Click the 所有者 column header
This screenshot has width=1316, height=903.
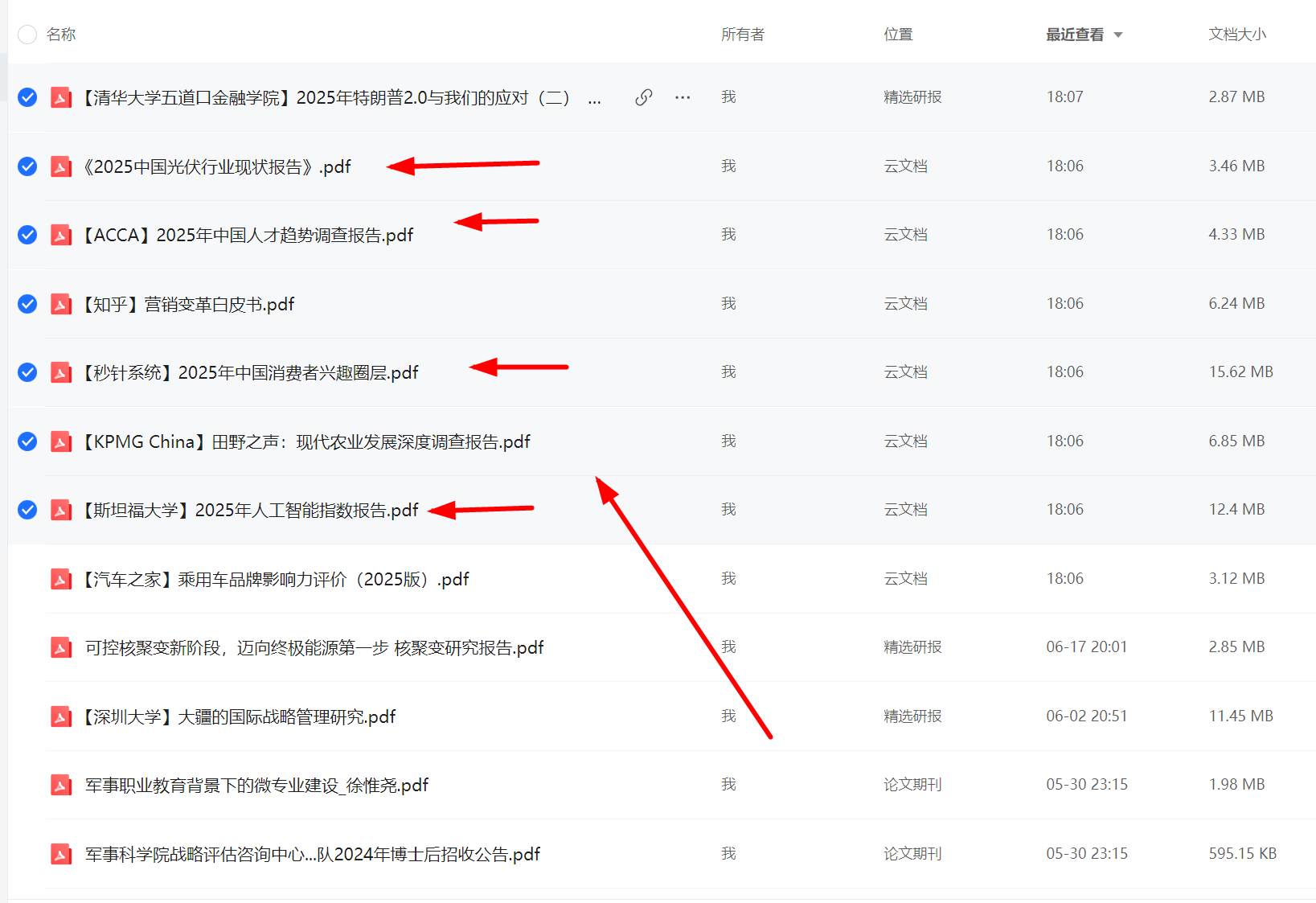tap(743, 35)
